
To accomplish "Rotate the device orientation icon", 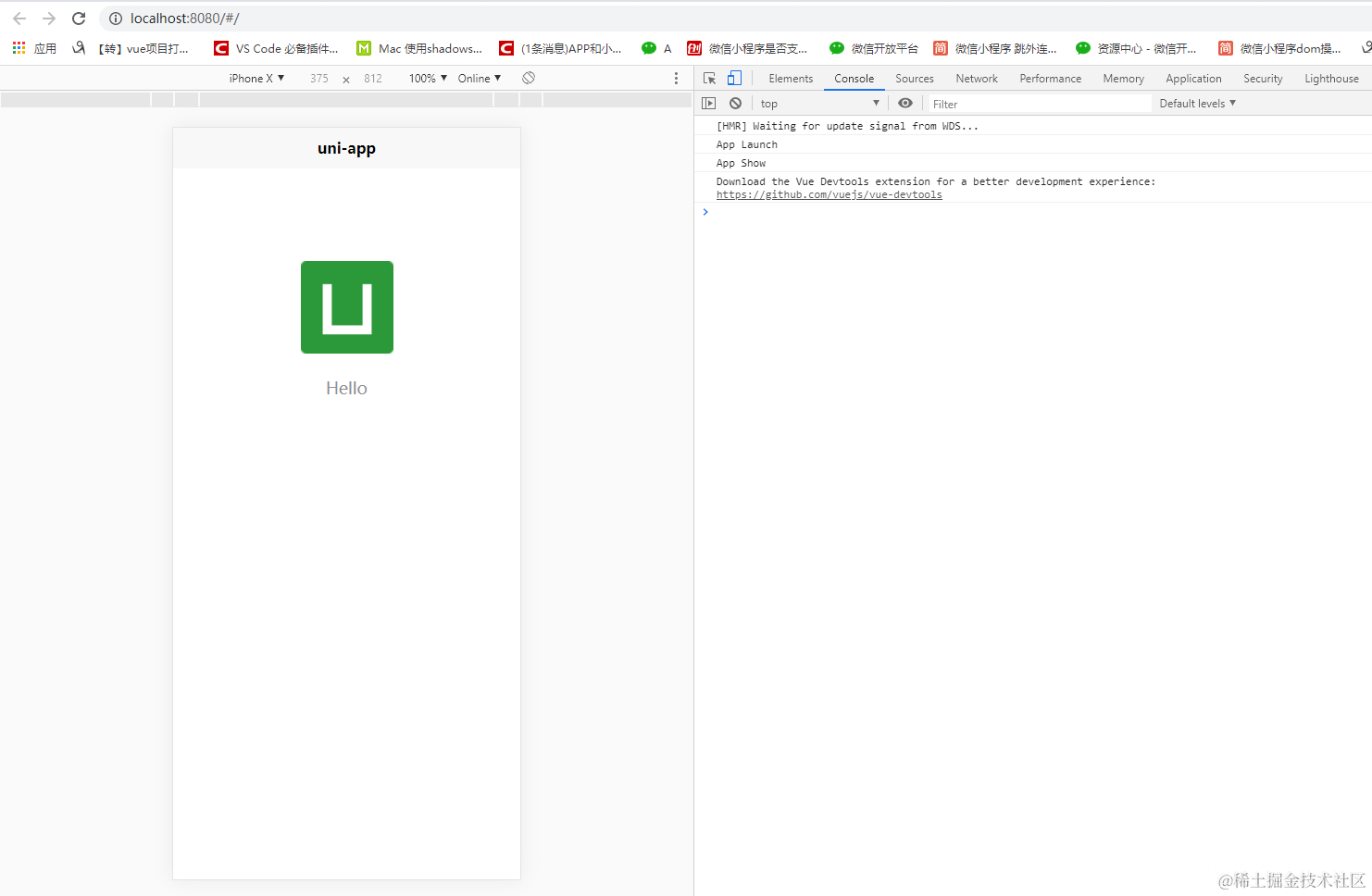I will pyautogui.click(x=529, y=78).
